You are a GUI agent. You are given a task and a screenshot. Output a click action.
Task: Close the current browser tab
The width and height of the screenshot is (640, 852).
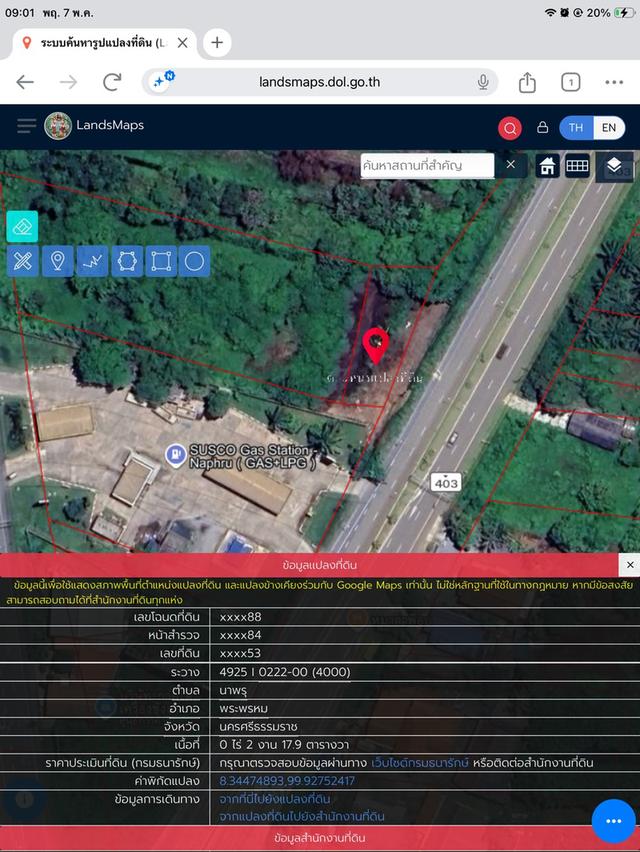183,42
